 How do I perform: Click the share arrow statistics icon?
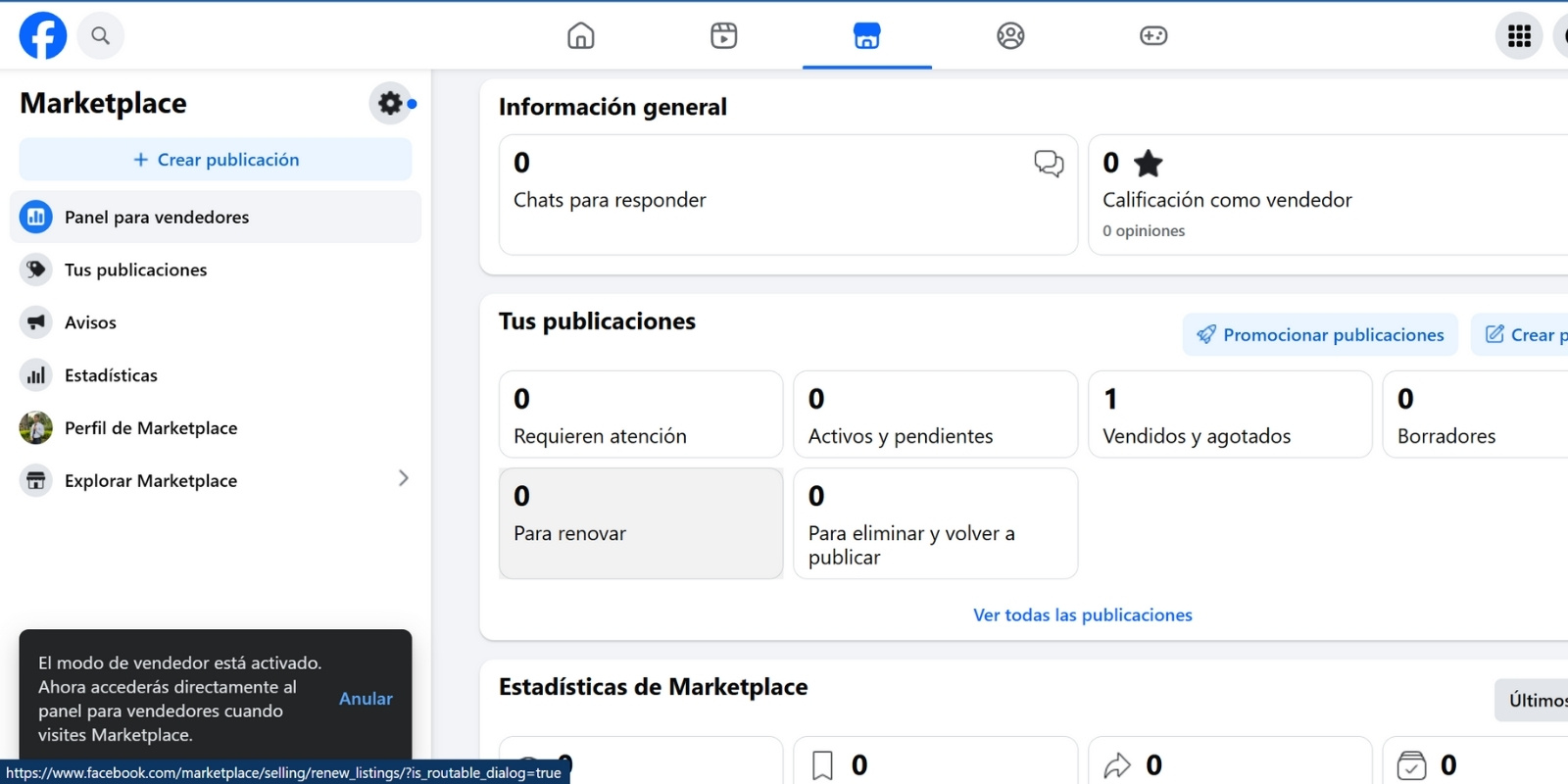[x=1117, y=765]
